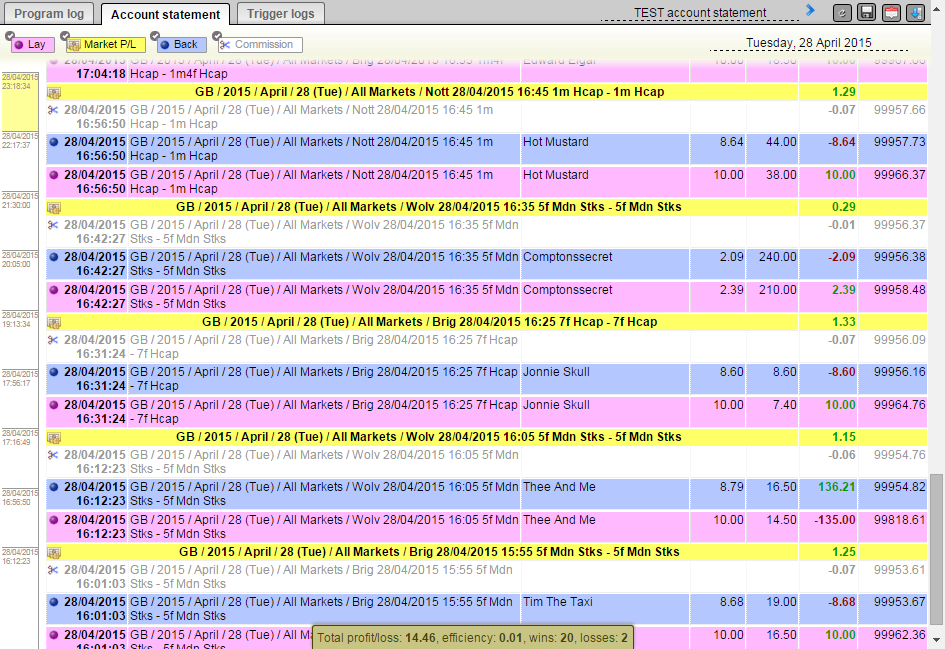
Task: Jump to the 22:17:37 timeline marker
Action: (20, 141)
